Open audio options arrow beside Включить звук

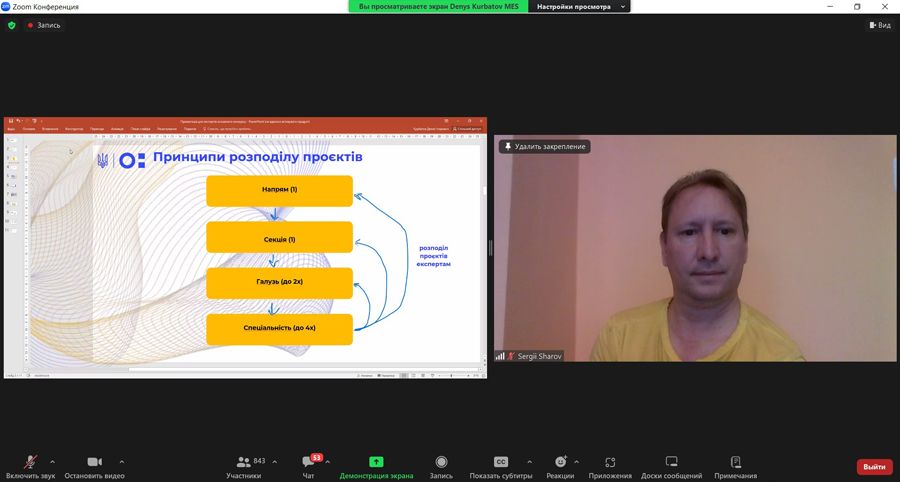pyautogui.click(x=52, y=462)
